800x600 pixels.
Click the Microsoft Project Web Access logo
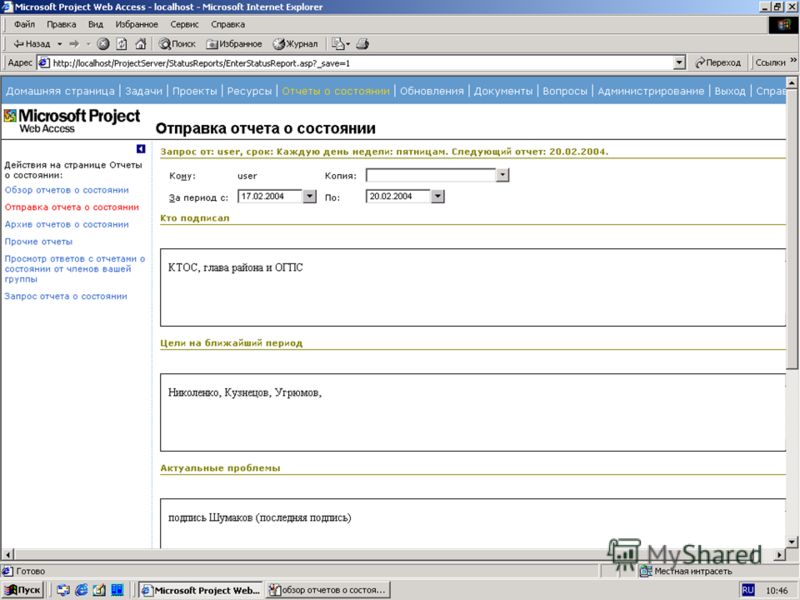[72, 121]
